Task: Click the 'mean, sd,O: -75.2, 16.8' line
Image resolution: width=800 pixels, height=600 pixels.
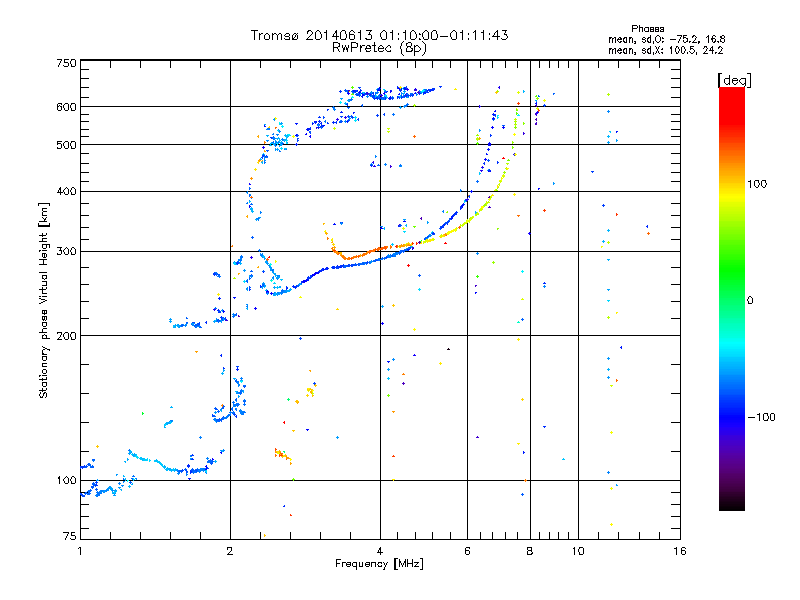Action: click(666, 39)
